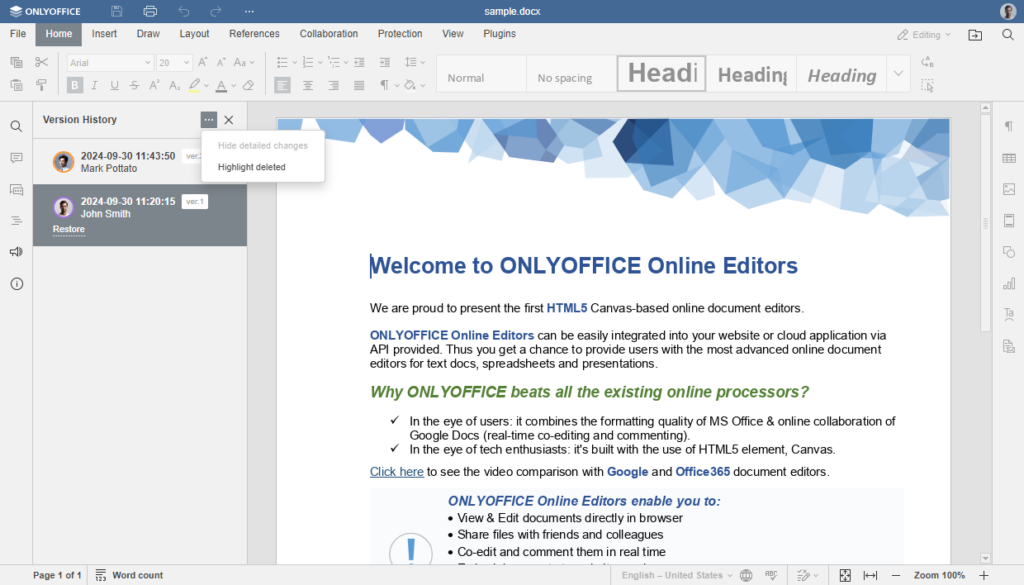Switch to the References ribbon tab
1024x585 pixels.
(x=254, y=33)
